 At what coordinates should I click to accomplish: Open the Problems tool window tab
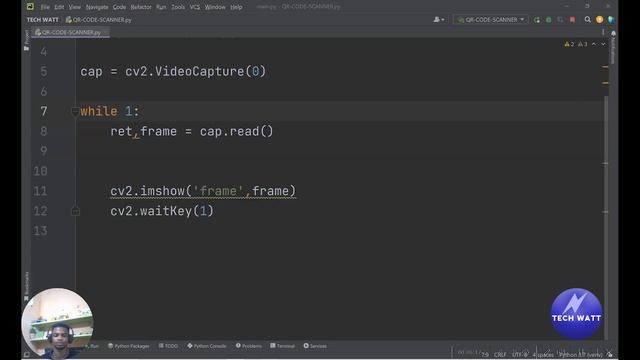(x=249, y=346)
